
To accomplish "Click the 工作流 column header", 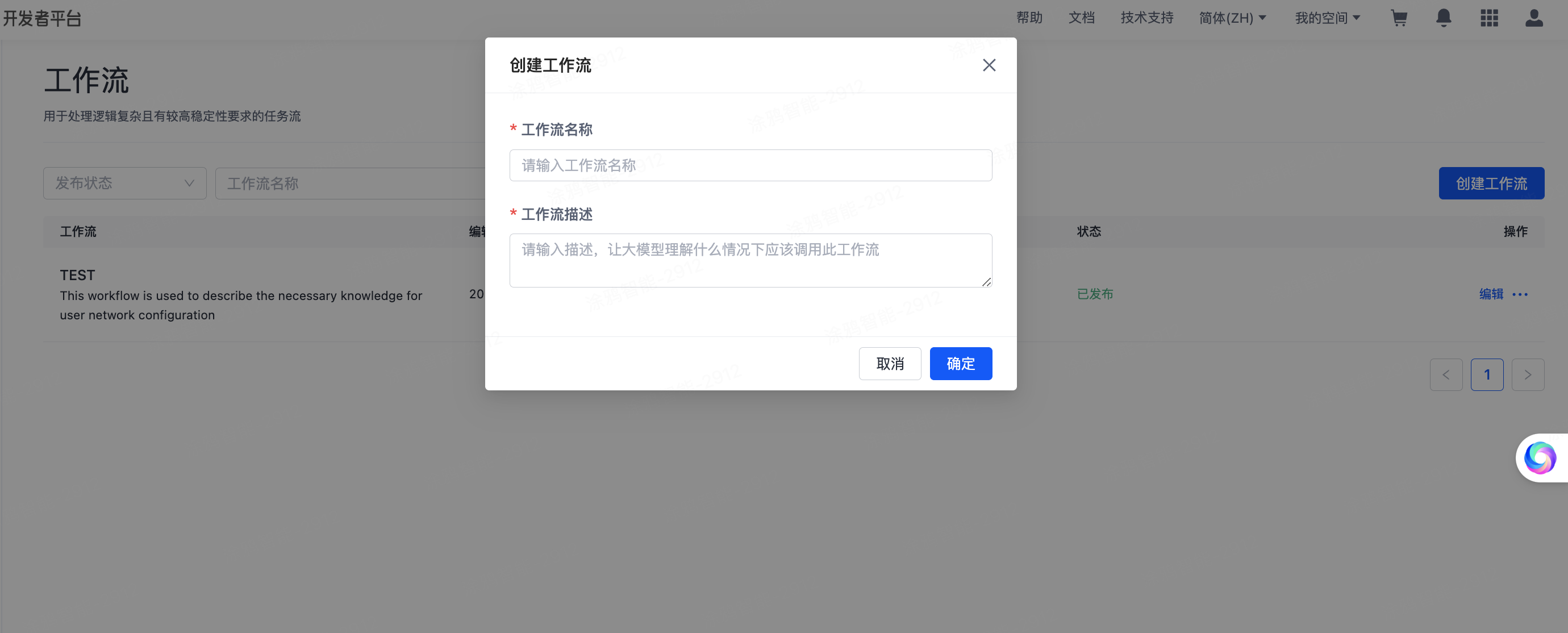I will [78, 232].
